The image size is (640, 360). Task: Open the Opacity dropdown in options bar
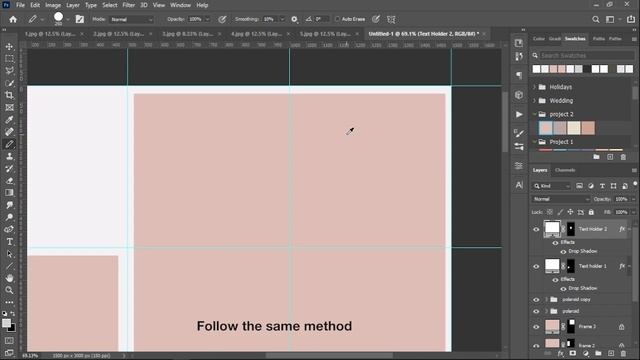207,19
